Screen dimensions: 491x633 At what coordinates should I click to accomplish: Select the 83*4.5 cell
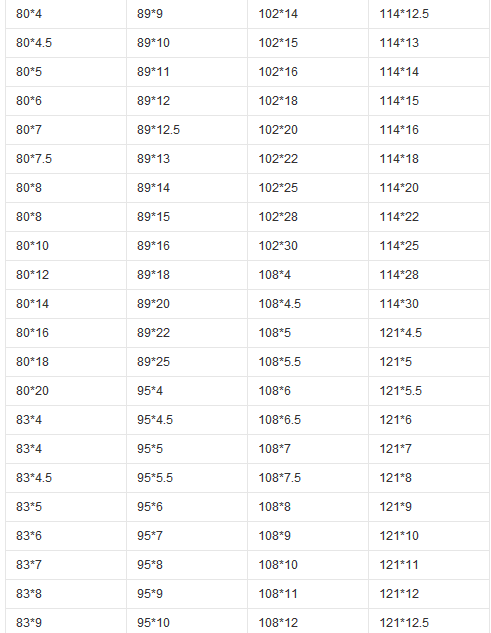tap(66, 478)
